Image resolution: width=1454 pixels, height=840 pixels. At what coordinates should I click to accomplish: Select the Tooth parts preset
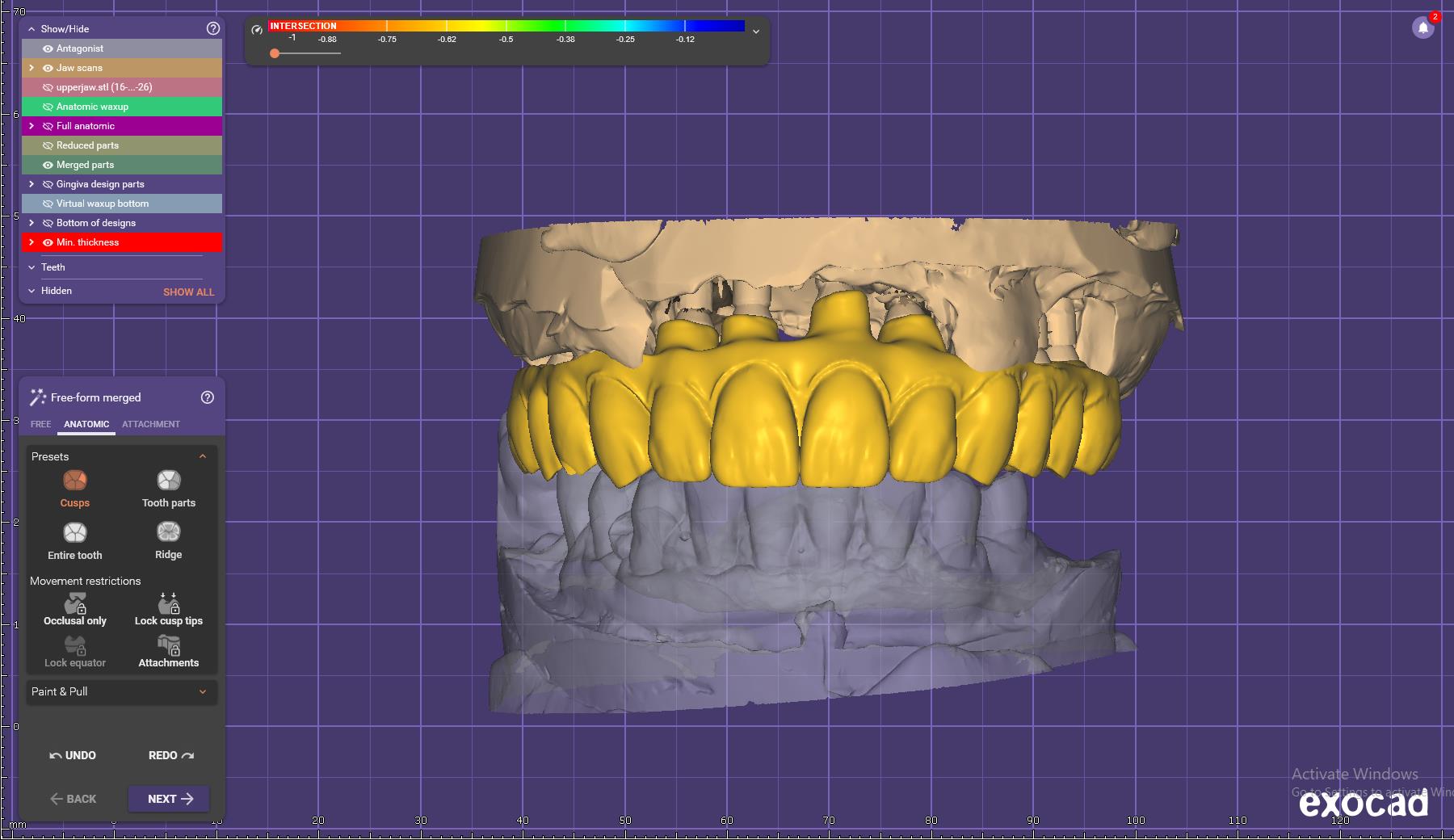[x=168, y=481]
